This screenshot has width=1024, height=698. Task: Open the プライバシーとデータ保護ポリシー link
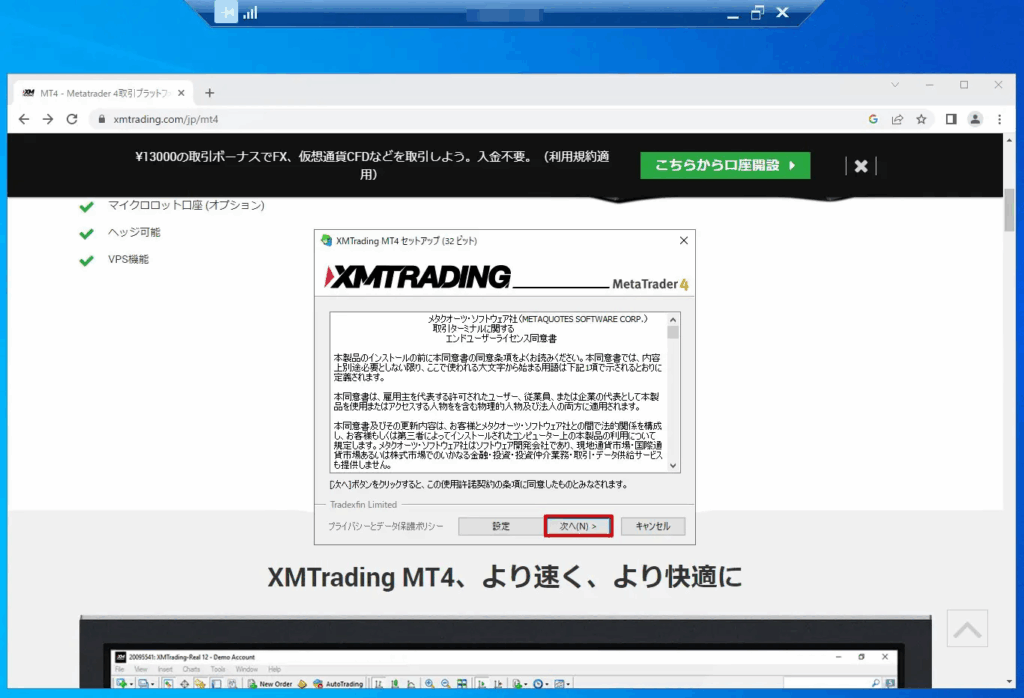(385, 526)
